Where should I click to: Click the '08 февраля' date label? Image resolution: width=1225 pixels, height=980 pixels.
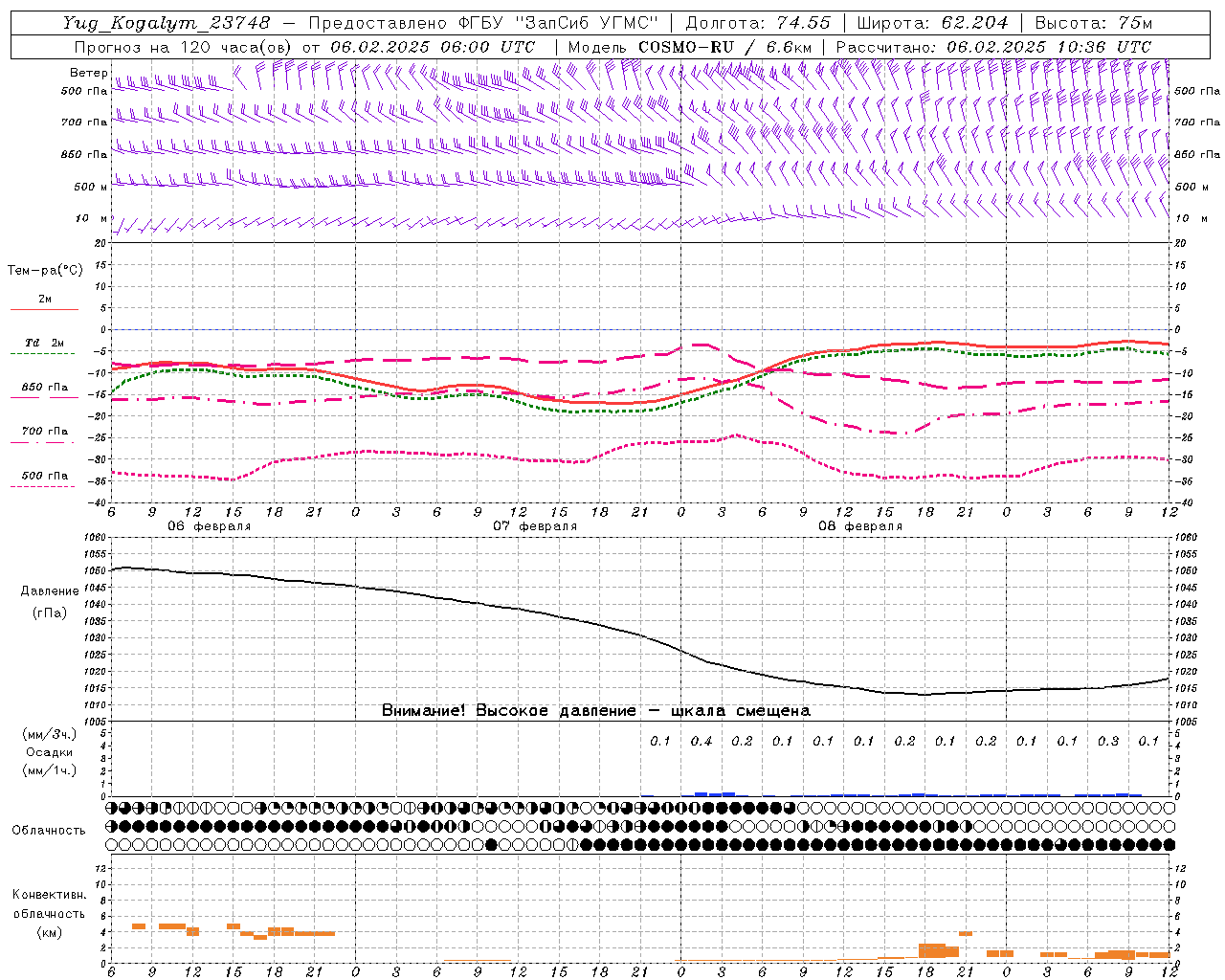click(x=860, y=526)
